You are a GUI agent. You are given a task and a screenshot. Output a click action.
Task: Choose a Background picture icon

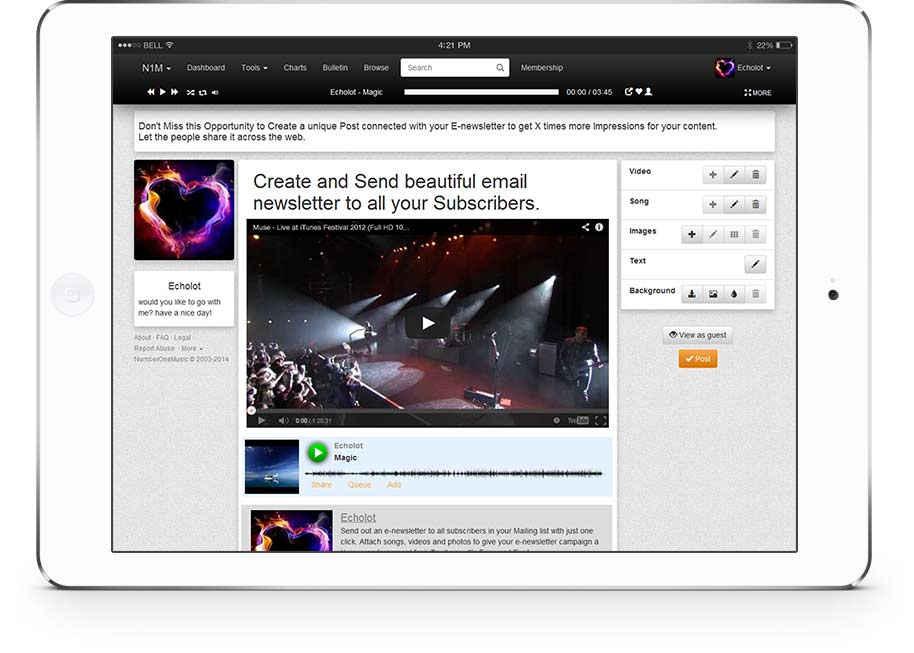[713, 294]
